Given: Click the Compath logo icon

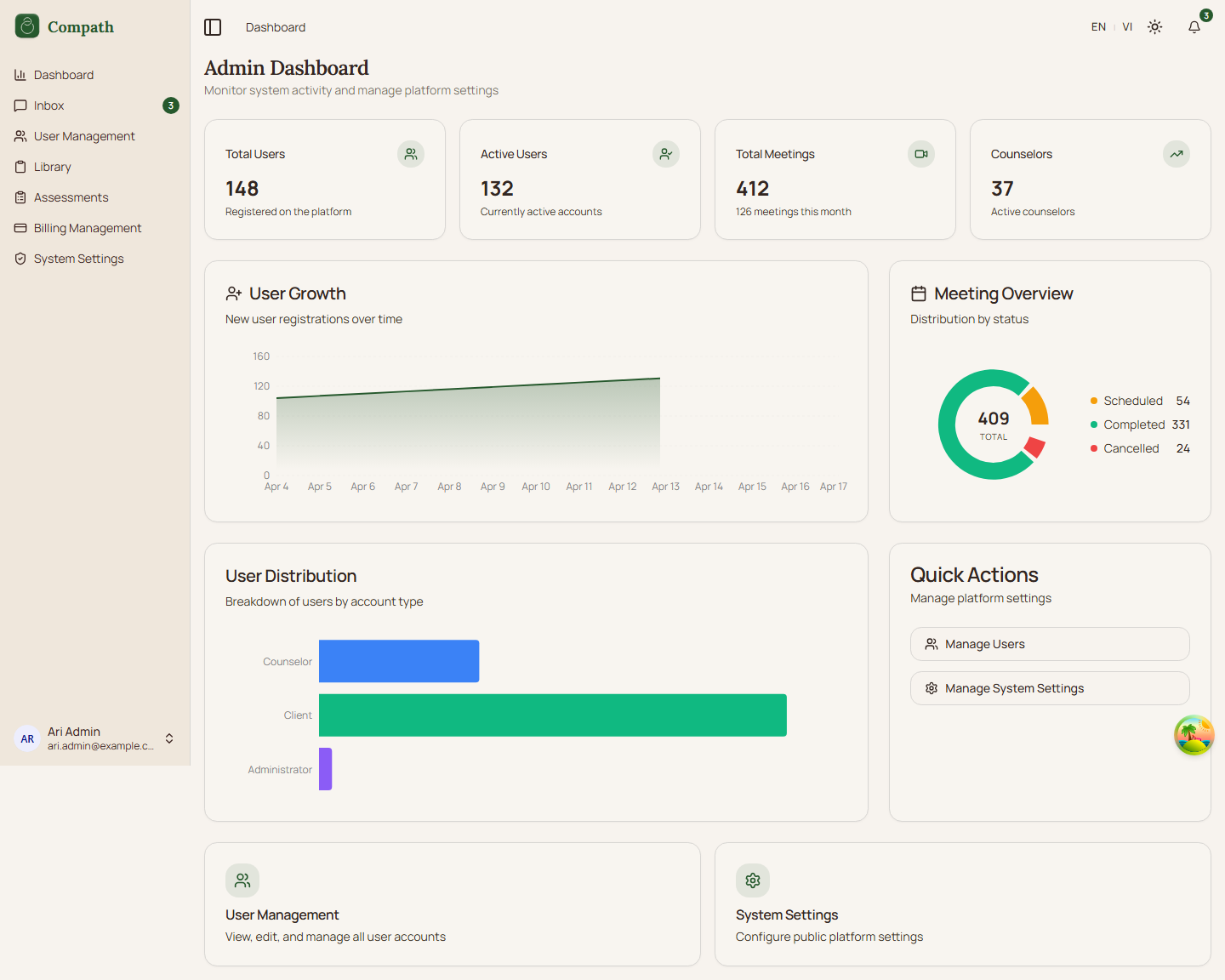Looking at the screenshot, I should point(27,26).
